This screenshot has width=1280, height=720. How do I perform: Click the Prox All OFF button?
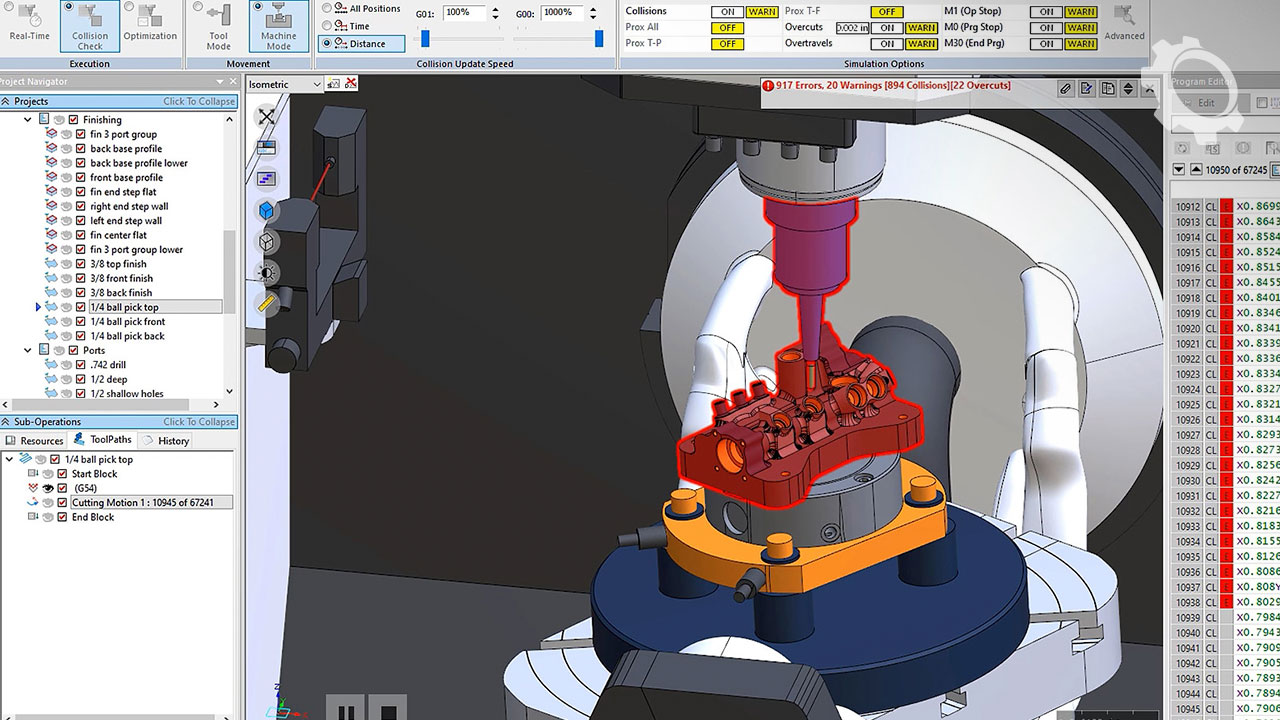[727, 28]
